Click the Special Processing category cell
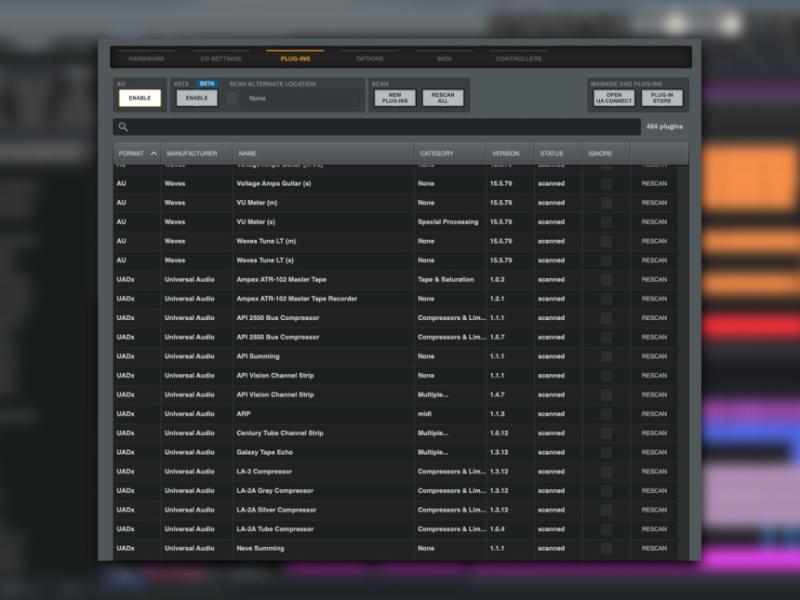This screenshot has width=800, height=600. (x=448, y=222)
